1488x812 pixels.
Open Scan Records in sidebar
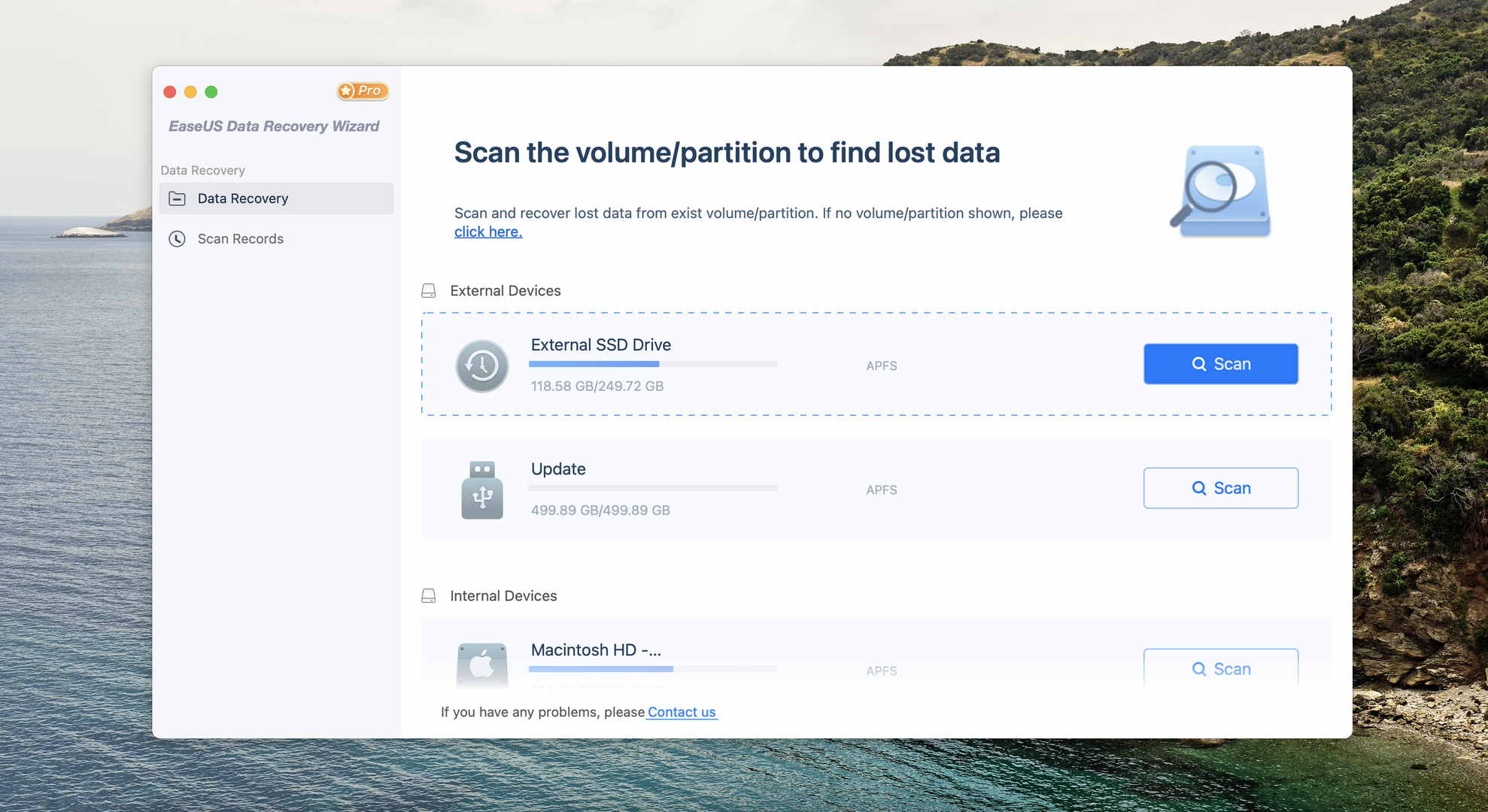[276, 239]
